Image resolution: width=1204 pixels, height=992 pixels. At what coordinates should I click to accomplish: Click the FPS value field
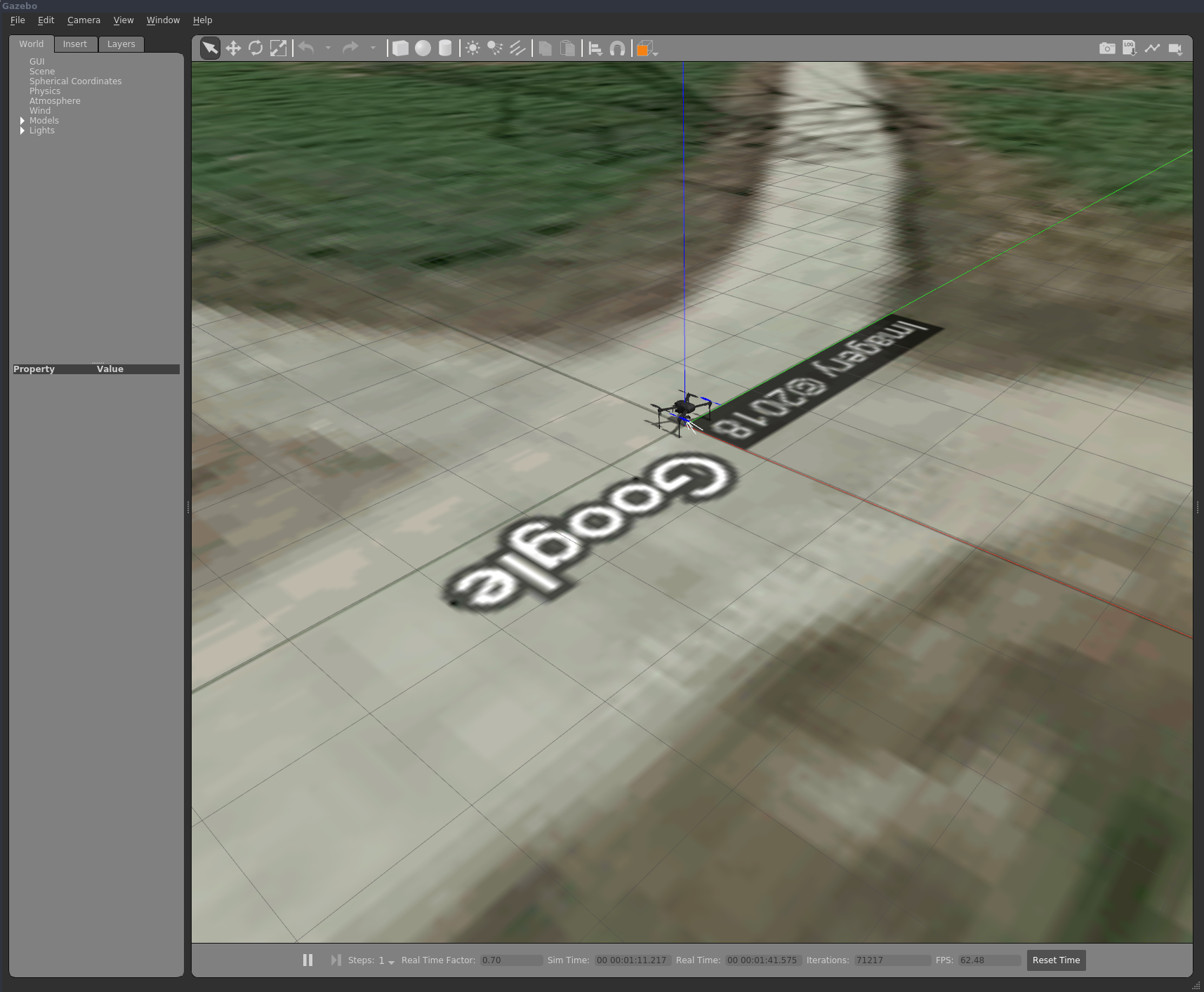tap(989, 960)
